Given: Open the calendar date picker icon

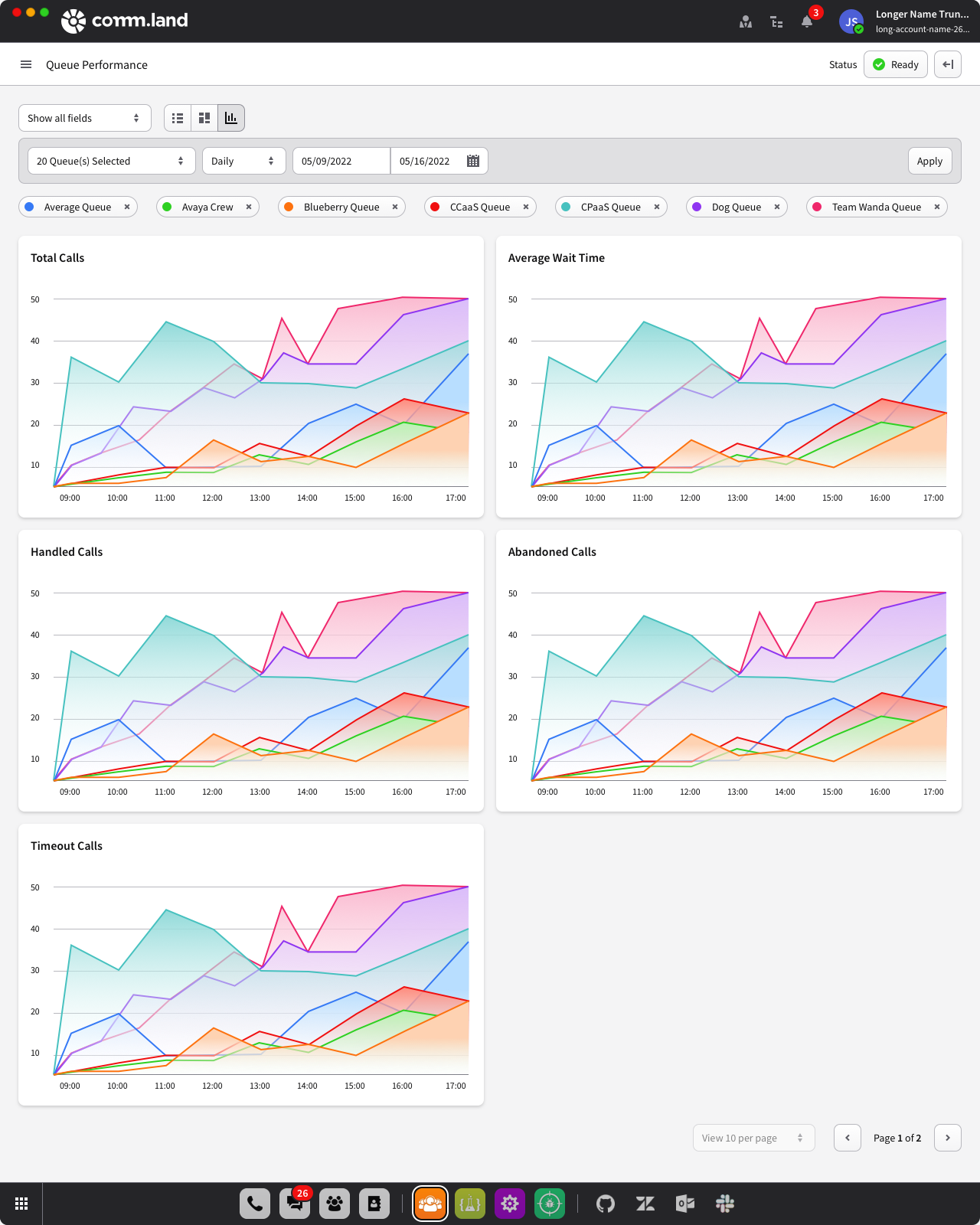Looking at the screenshot, I should 473,161.
